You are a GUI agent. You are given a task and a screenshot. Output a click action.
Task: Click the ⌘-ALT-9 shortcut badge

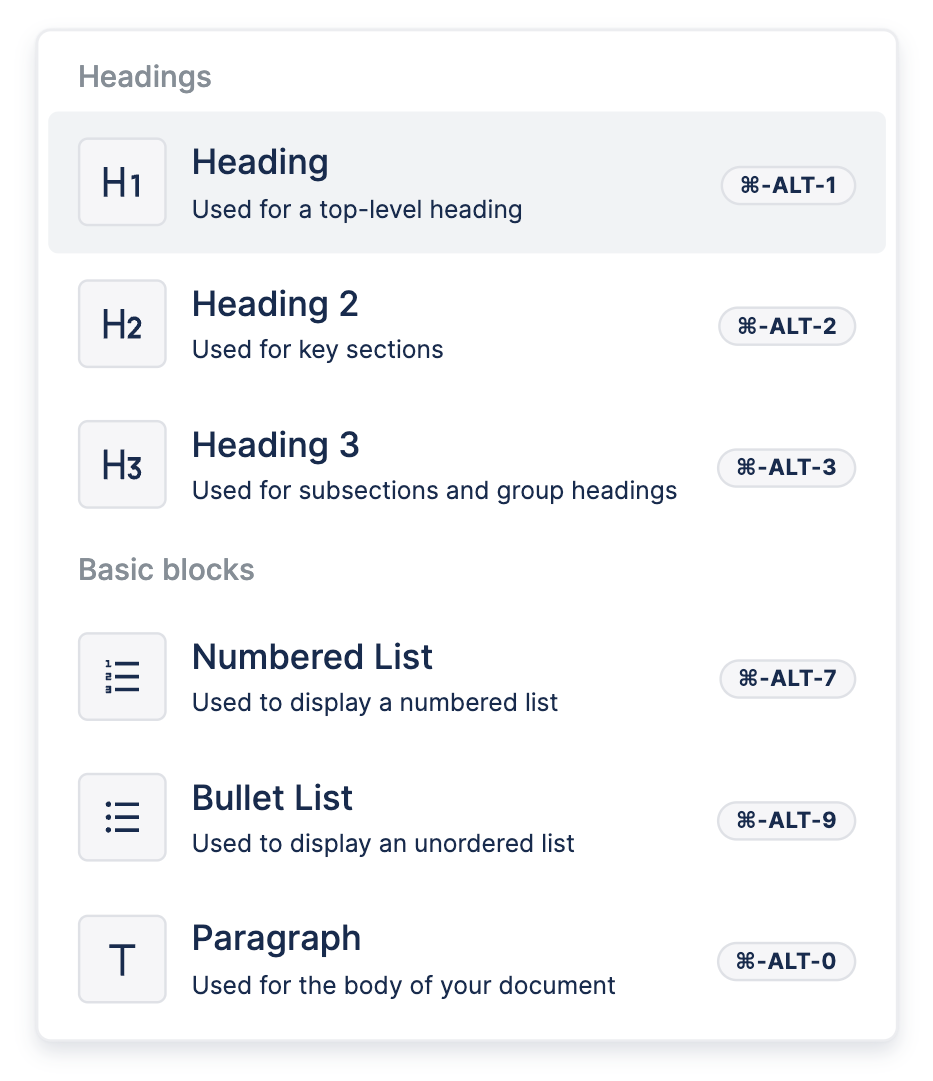point(787,821)
